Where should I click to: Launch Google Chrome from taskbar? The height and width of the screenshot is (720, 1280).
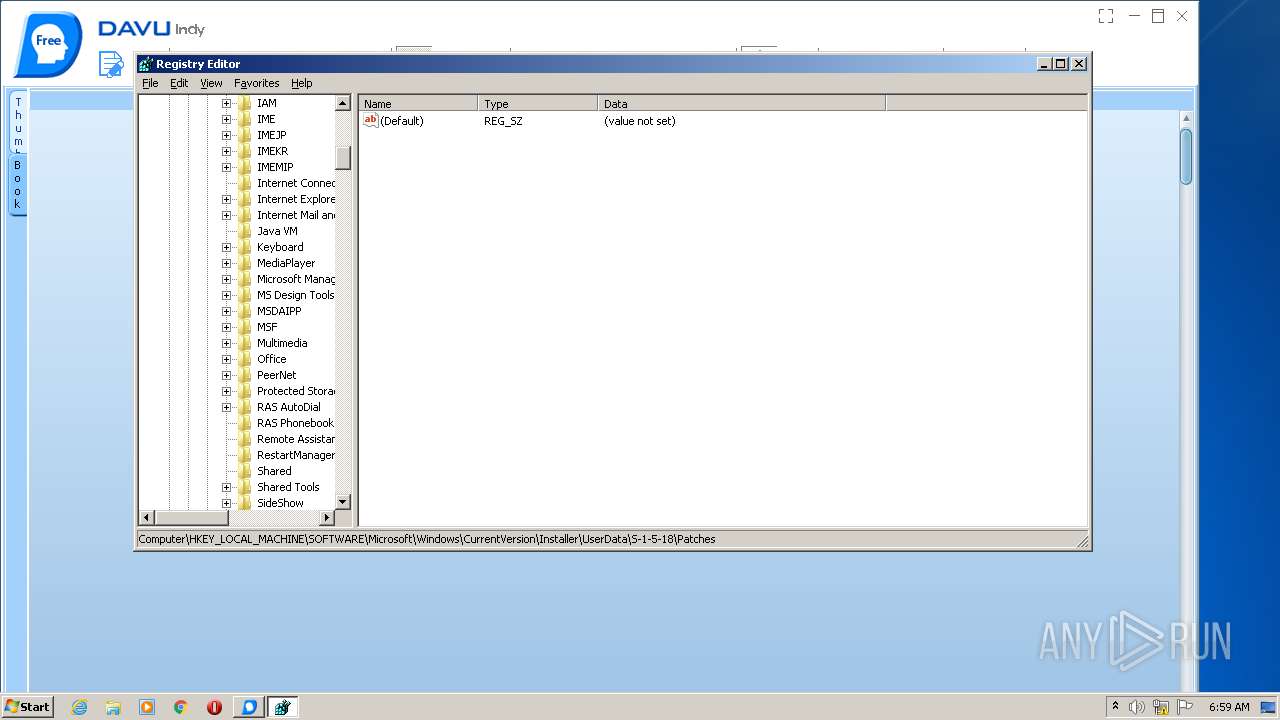pos(181,707)
